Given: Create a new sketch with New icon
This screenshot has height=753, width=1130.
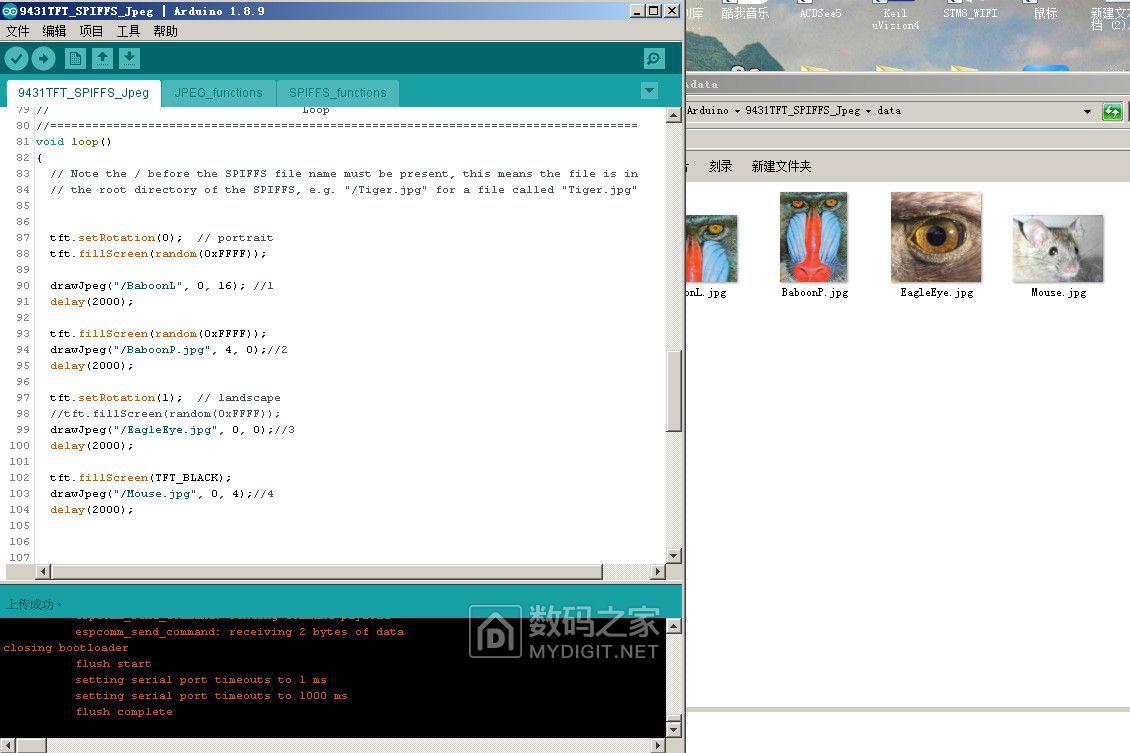Looking at the screenshot, I should click(75, 58).
